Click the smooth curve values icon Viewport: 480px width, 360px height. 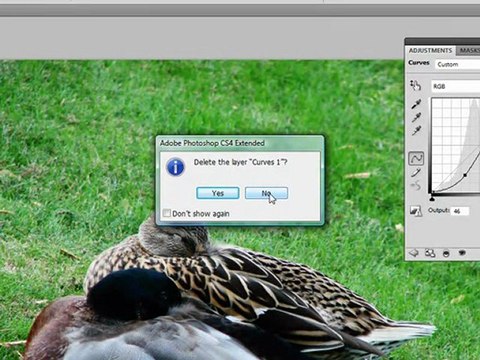point(416,185)
